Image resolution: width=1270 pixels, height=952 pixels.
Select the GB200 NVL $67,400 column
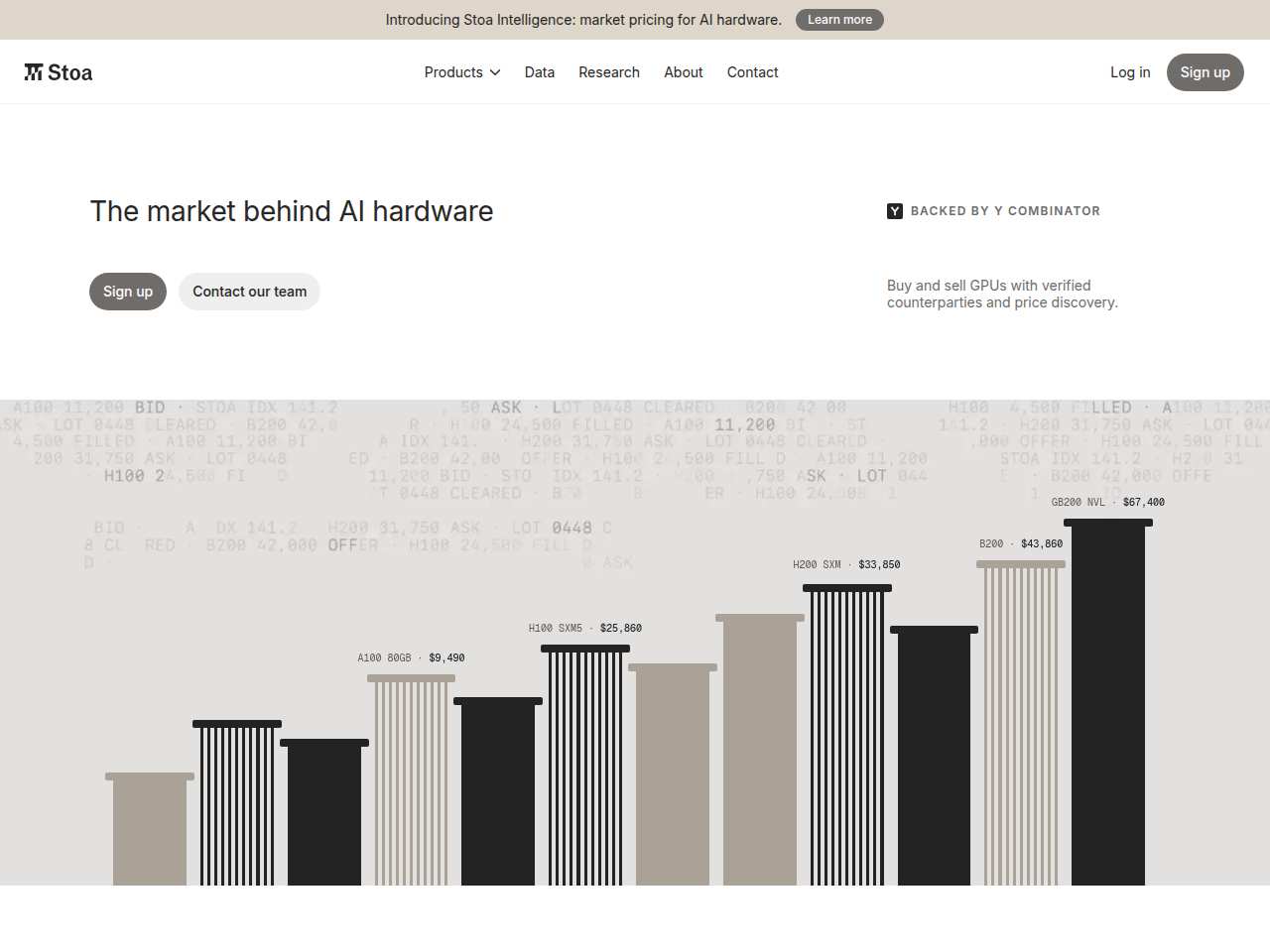click(1108, 702)
